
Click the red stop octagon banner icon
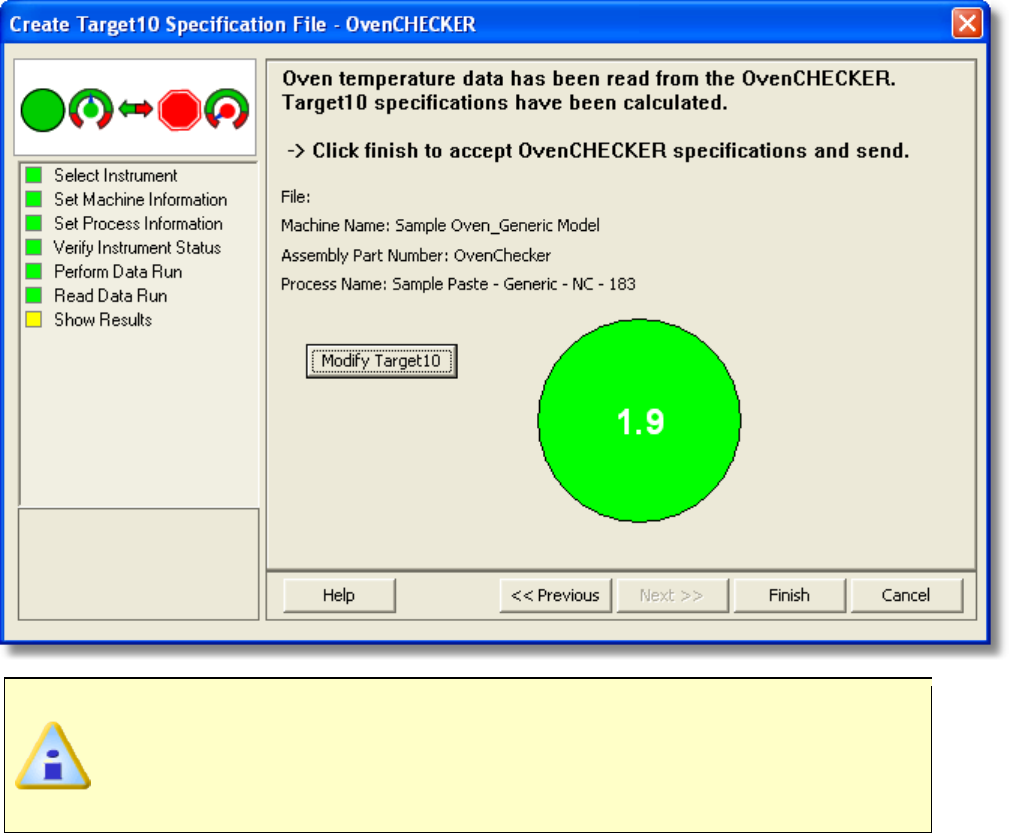coord(180,109)
